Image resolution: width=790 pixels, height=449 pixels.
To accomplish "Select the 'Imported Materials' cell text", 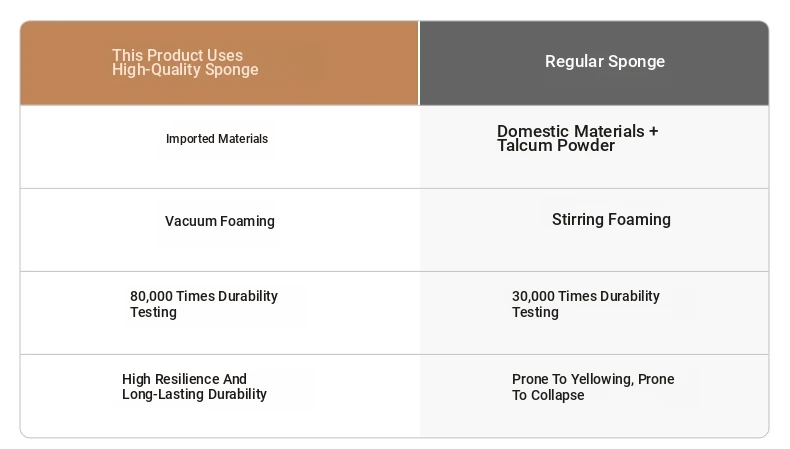I will point(217,139).
